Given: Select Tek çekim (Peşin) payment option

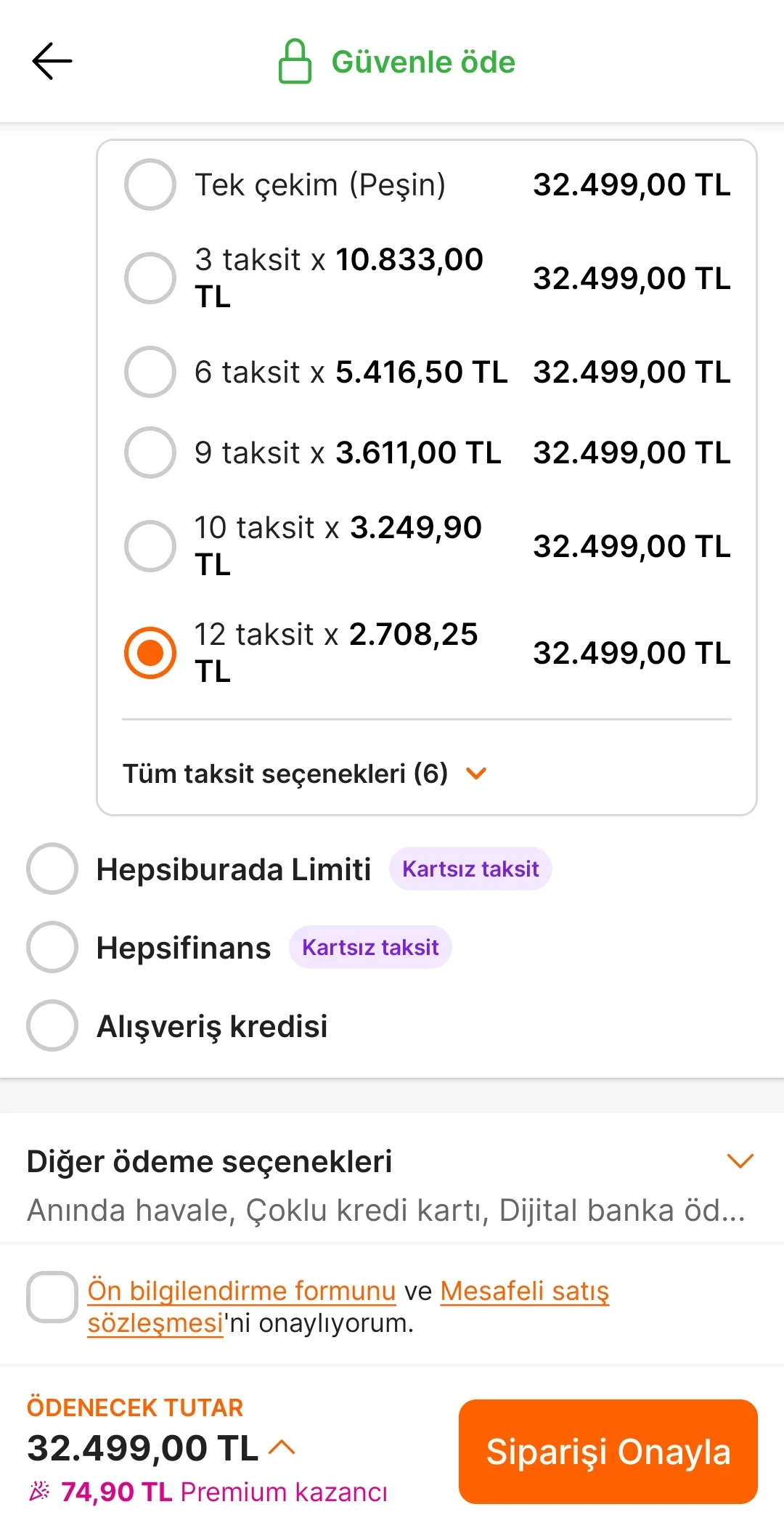Looking at the screenshot, I should 150,184.
